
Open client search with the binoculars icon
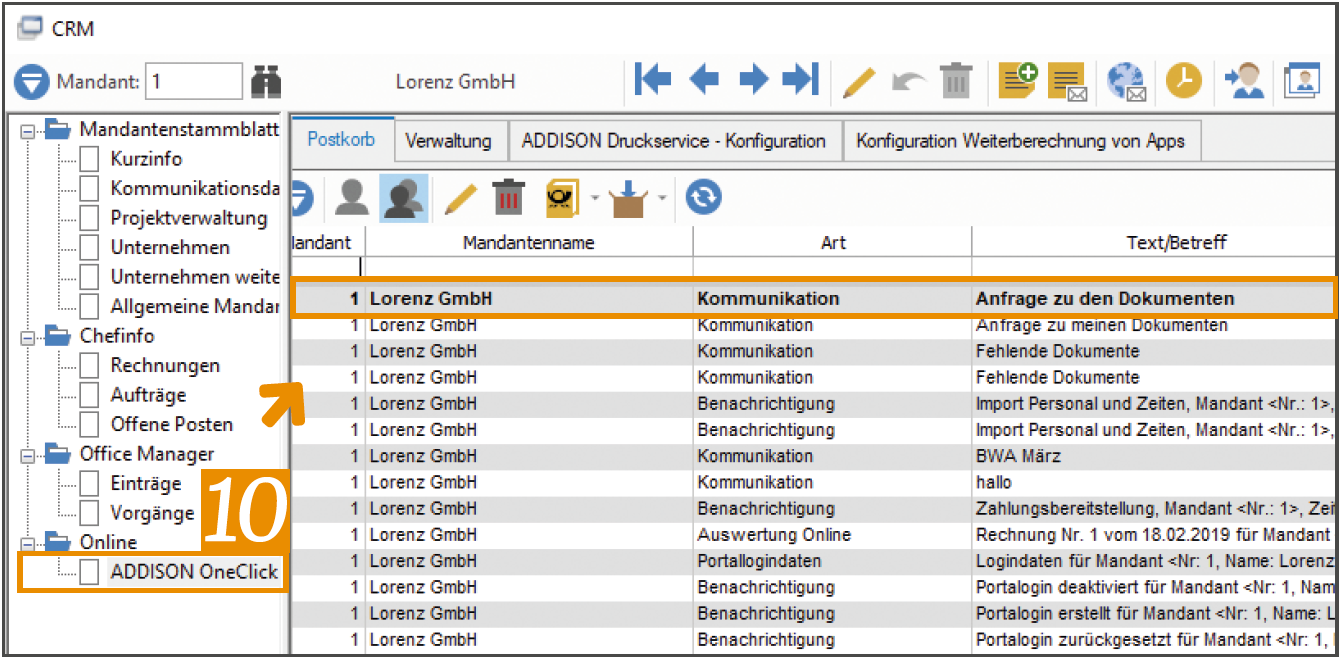pyautogui.click(x=266, y=81)
